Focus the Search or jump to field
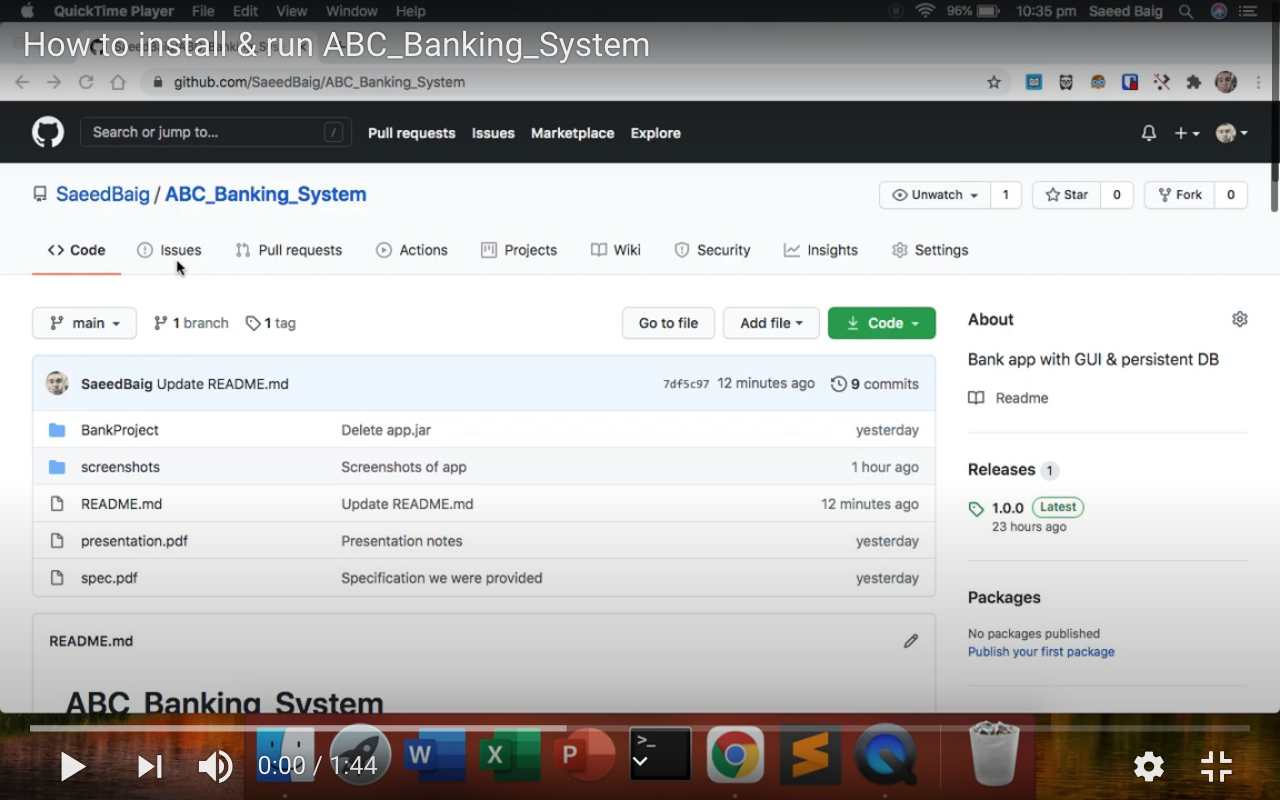This screenshot has width=1280, height=800. 216,132
